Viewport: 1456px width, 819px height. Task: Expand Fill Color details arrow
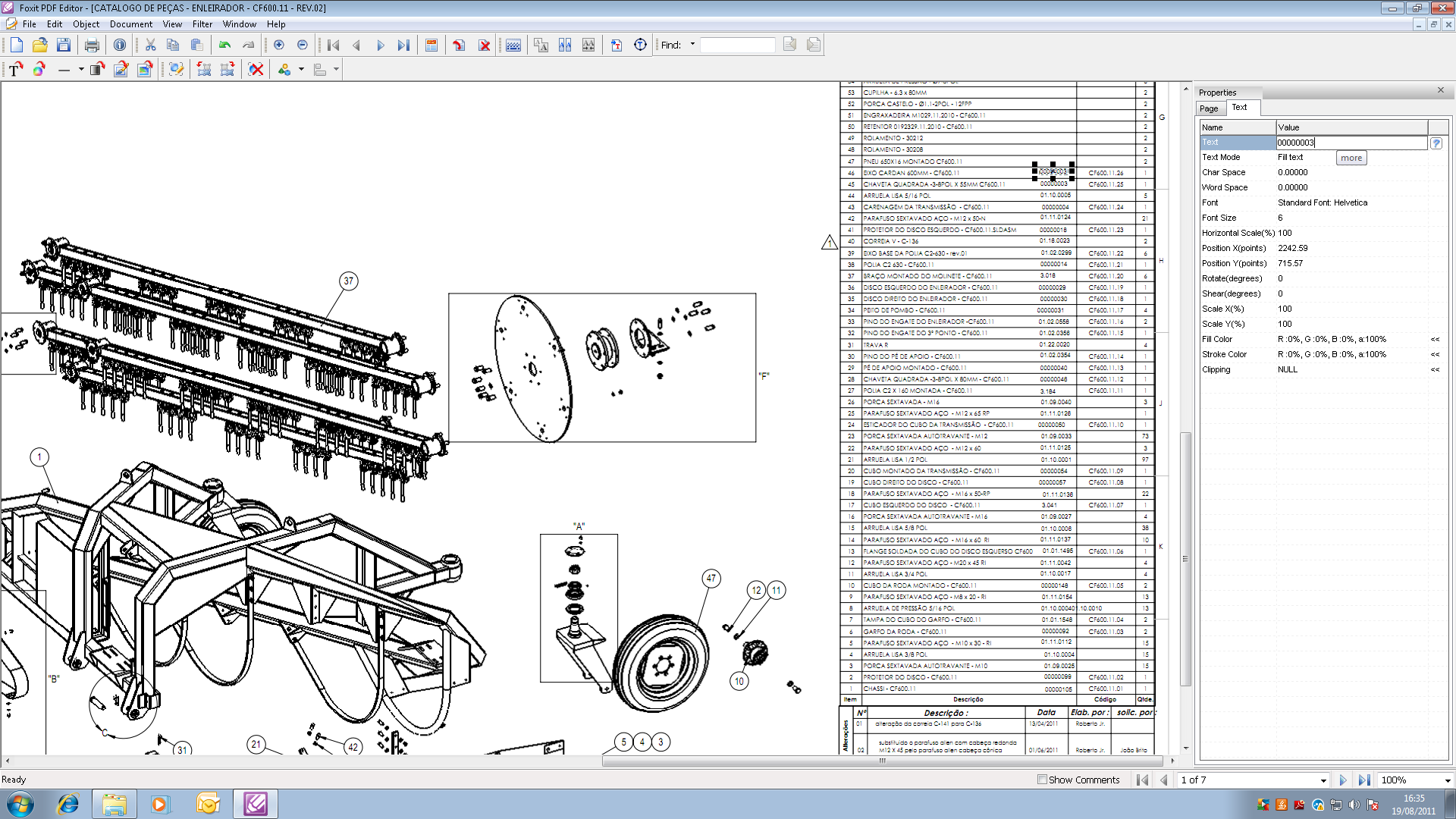(1435, 340)
